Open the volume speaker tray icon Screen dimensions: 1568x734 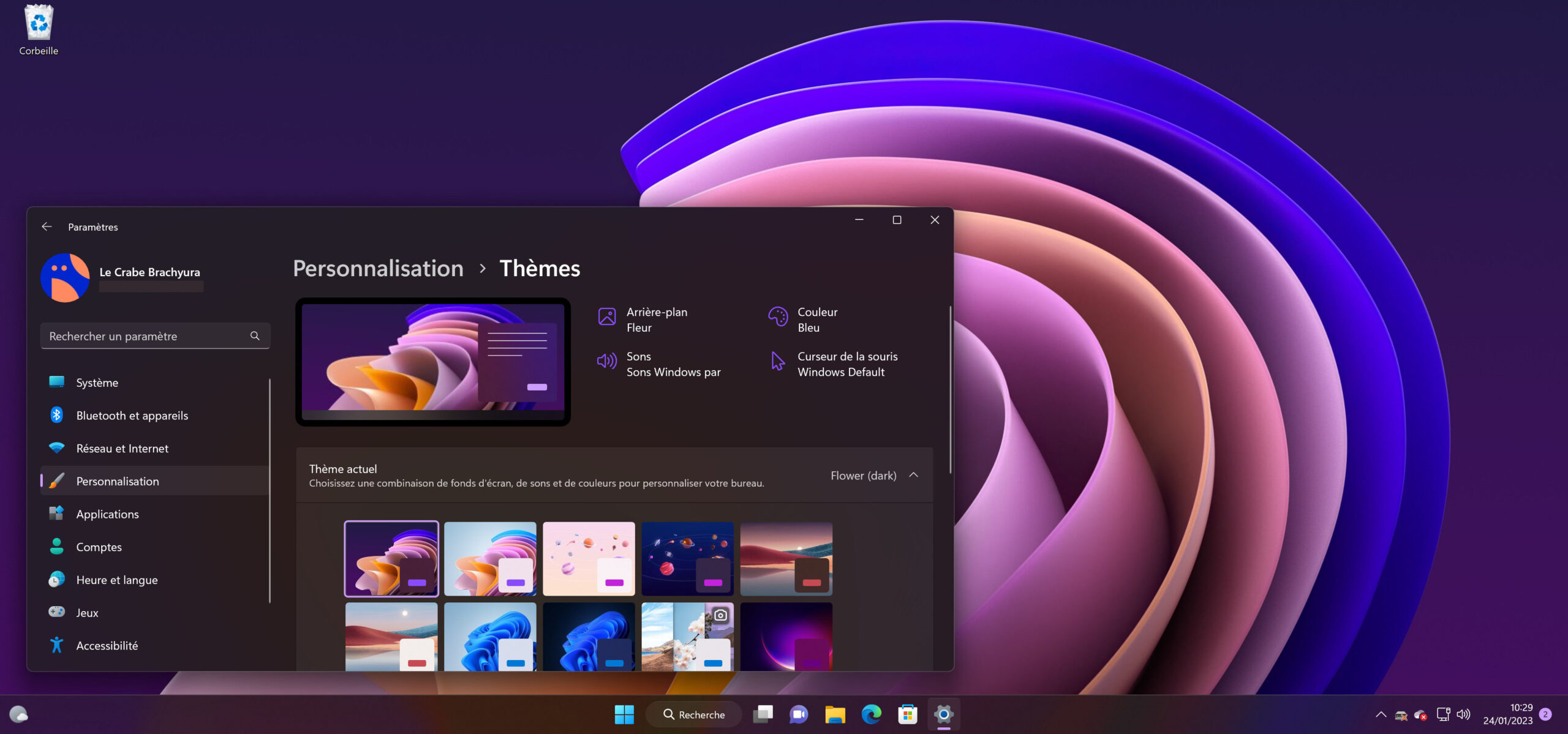pos(1464,714)
